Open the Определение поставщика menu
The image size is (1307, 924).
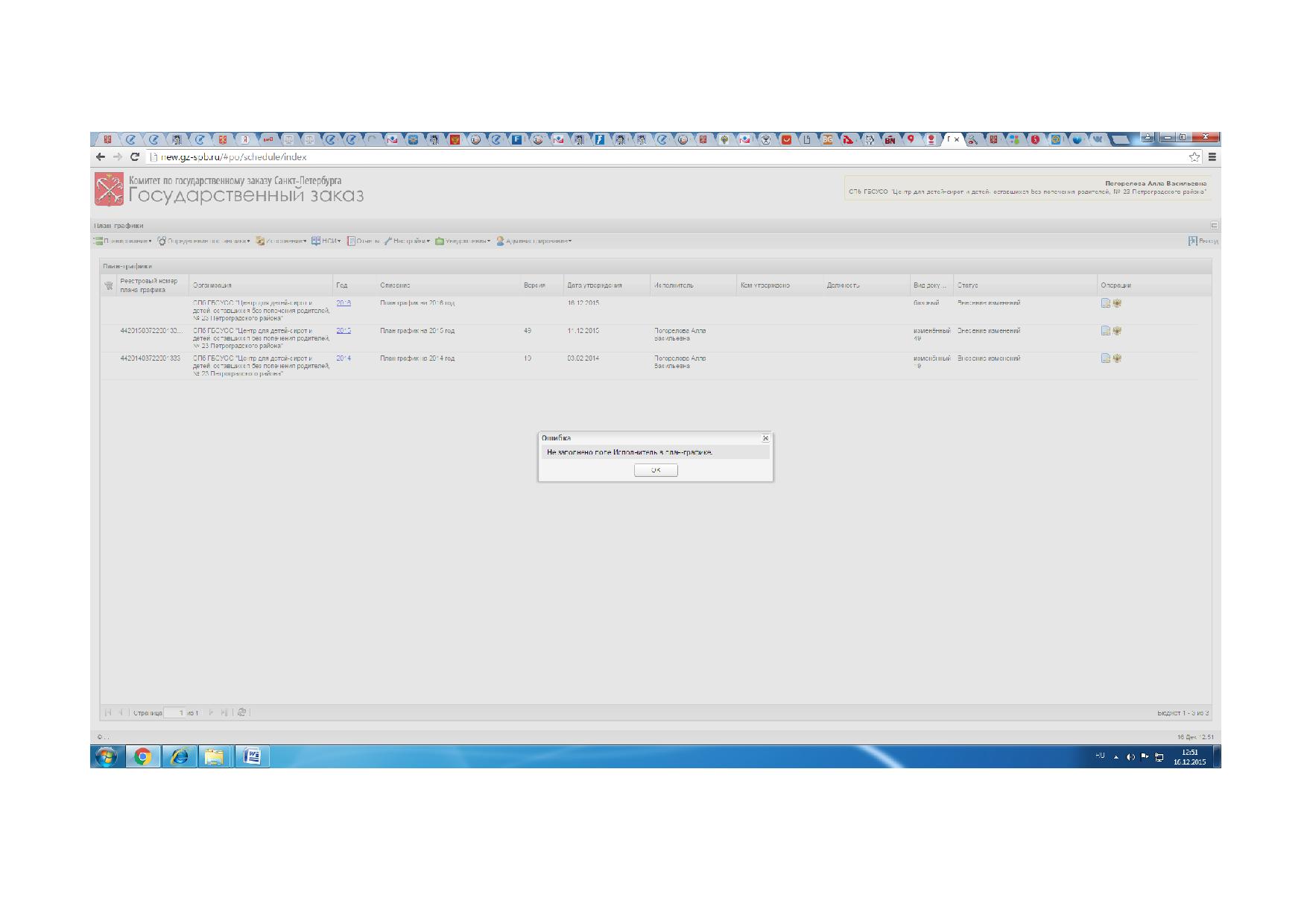point(203,241)
